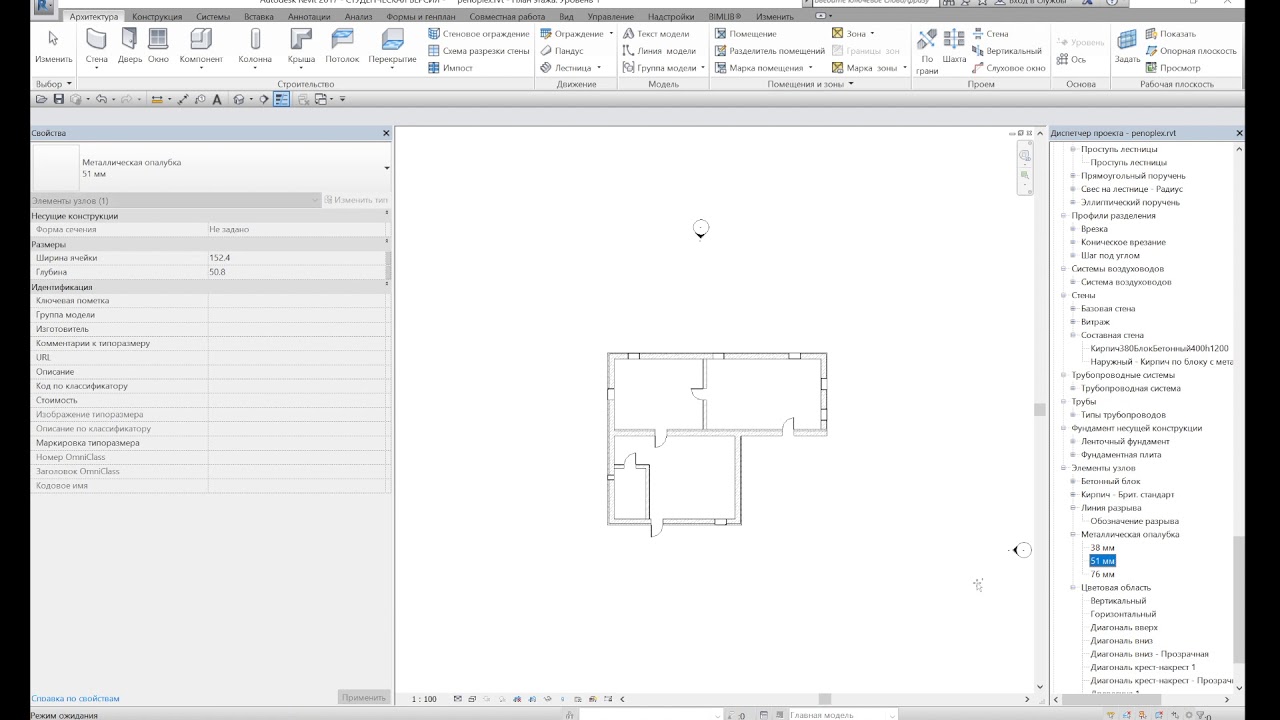Click the Описание property field
The image size is (1280, 720).
298,372
